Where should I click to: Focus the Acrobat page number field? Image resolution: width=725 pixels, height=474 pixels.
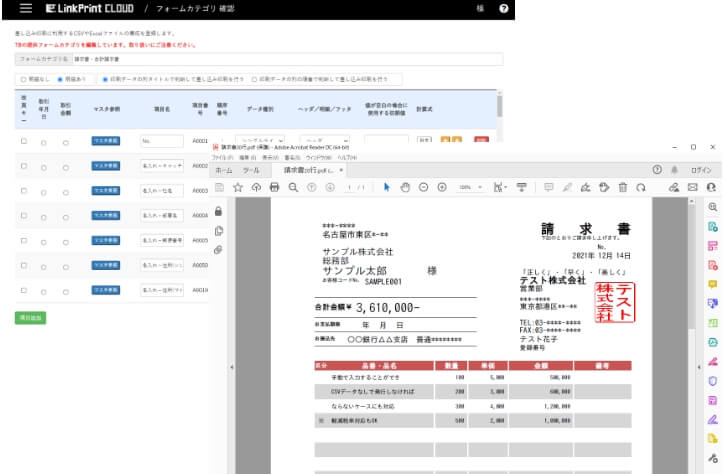point(350,187)
